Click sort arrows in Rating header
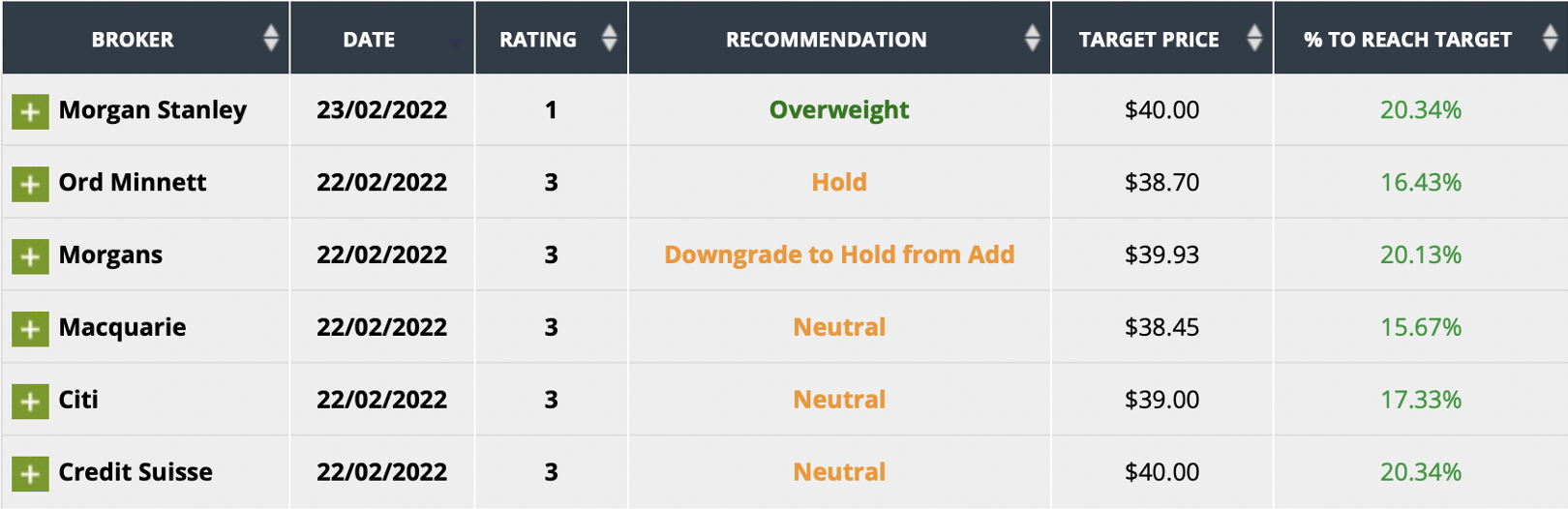Image resolution: width=1568 pixels, height=509 pixels. [609, 38]
